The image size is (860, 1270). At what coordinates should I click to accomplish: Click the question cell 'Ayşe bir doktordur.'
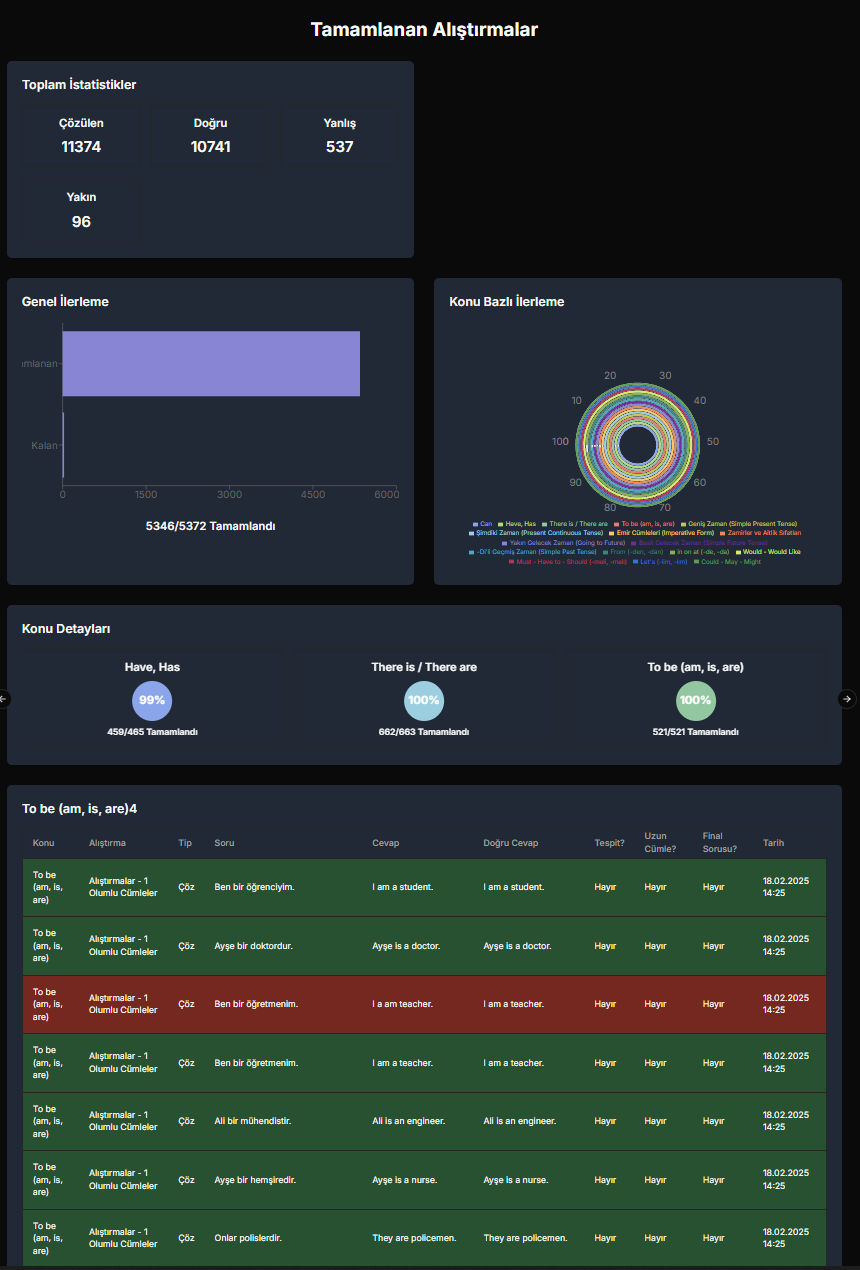click(x=253, y=946)
